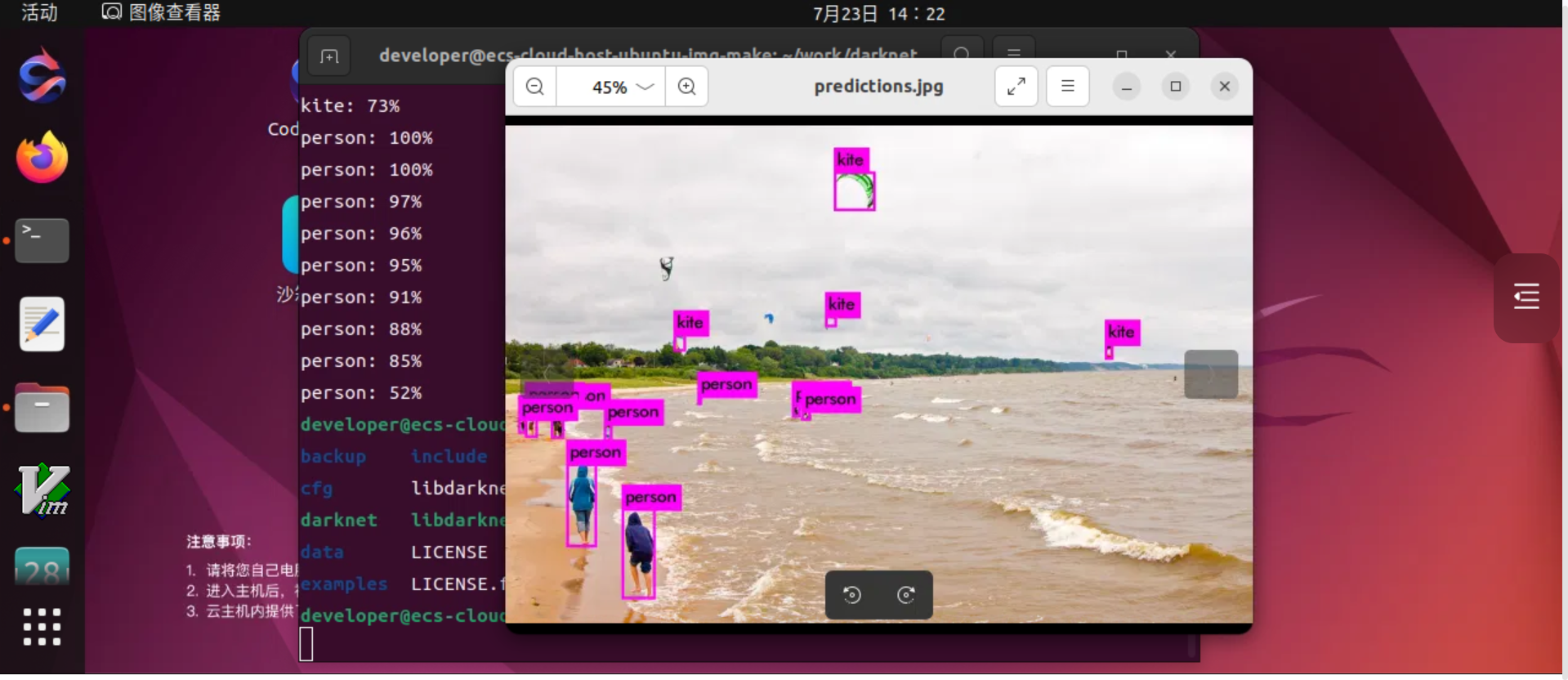1568x680 pixels.
Task: Open Firefox from the dock
Action: click(42, 158)
